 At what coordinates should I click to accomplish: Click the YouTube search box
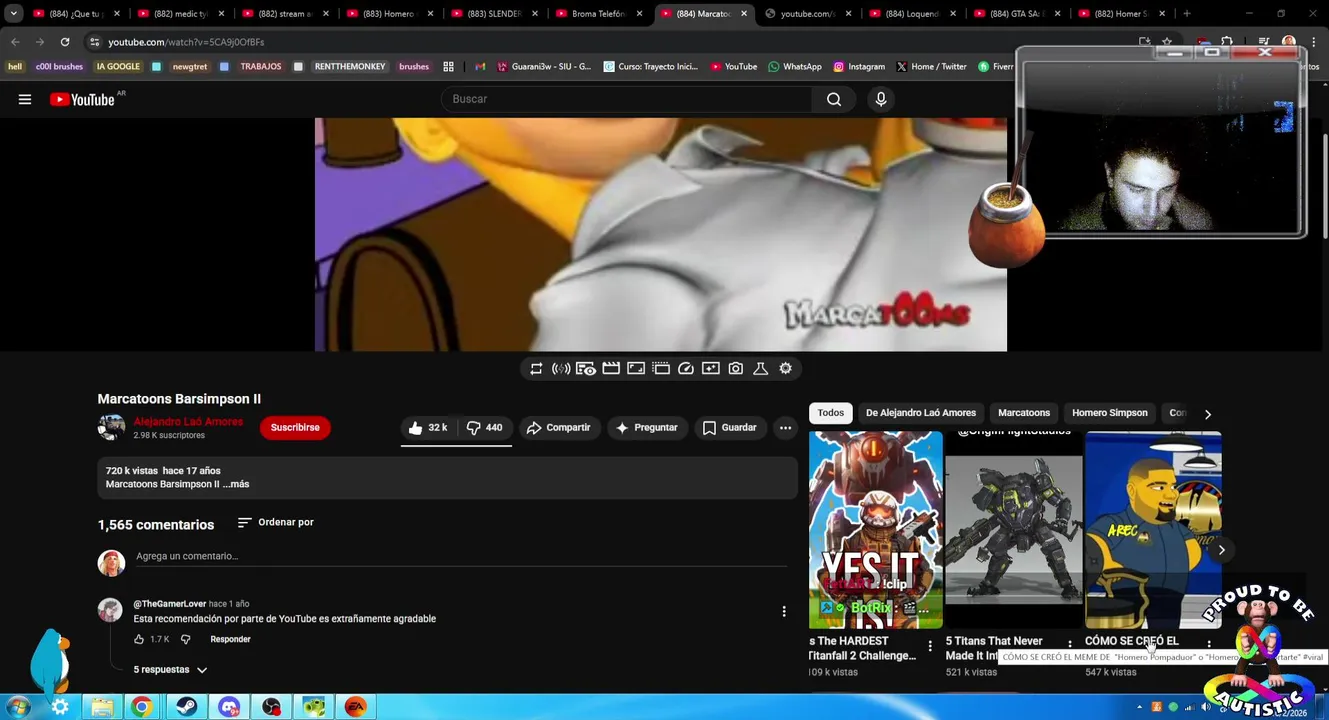pos(627,99)
